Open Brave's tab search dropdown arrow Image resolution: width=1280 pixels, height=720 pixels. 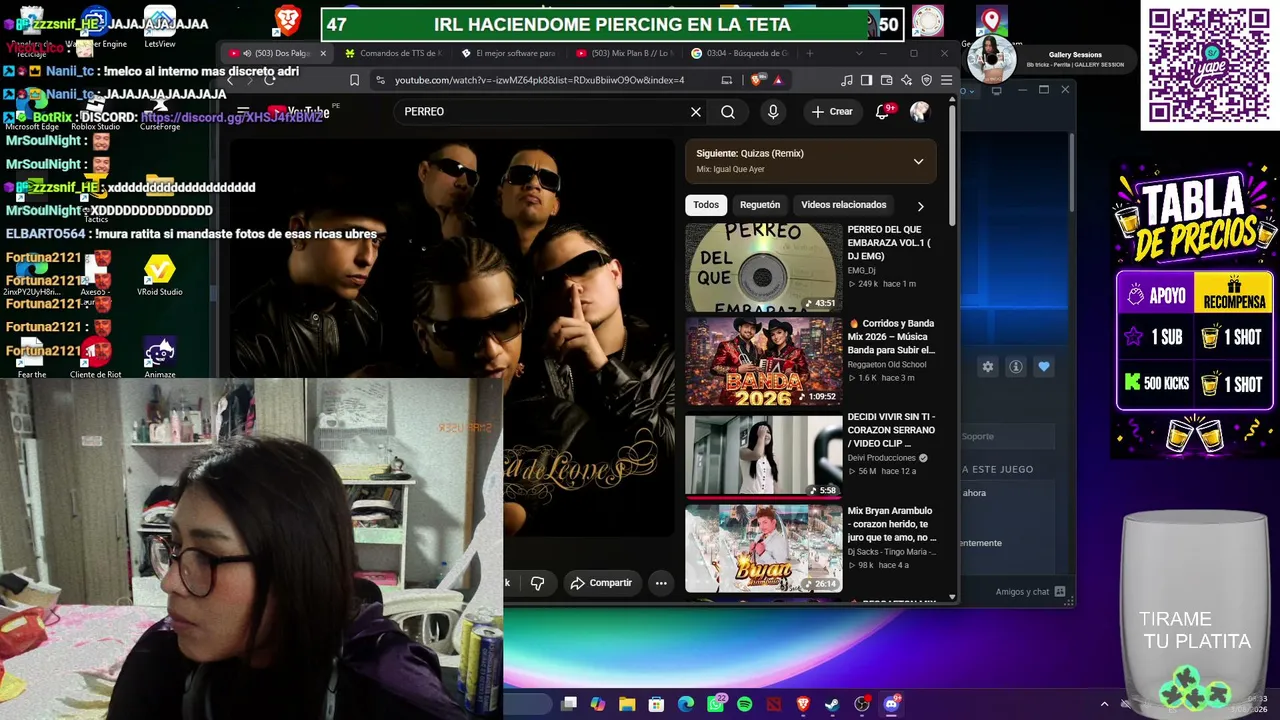click(x=859, y=53)
